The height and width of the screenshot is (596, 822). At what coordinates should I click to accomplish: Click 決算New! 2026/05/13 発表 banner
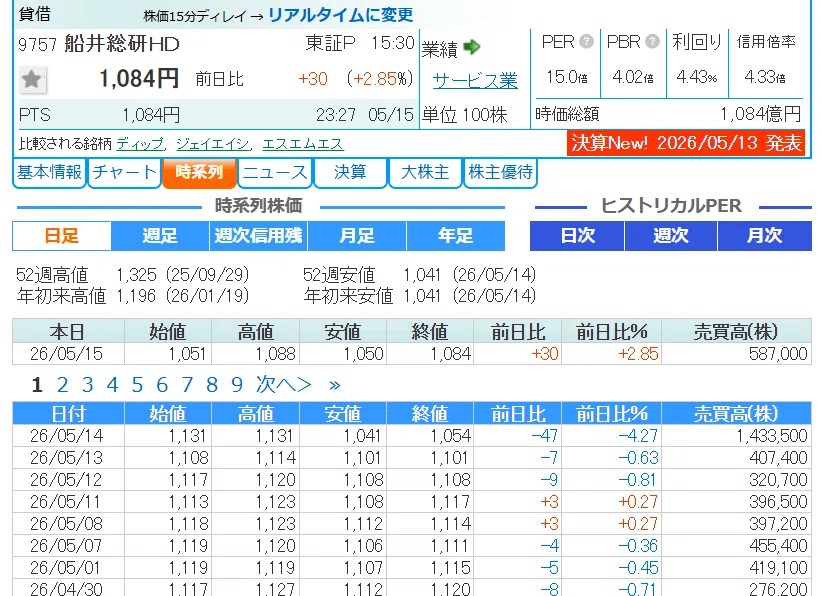(x=686, y=143)
